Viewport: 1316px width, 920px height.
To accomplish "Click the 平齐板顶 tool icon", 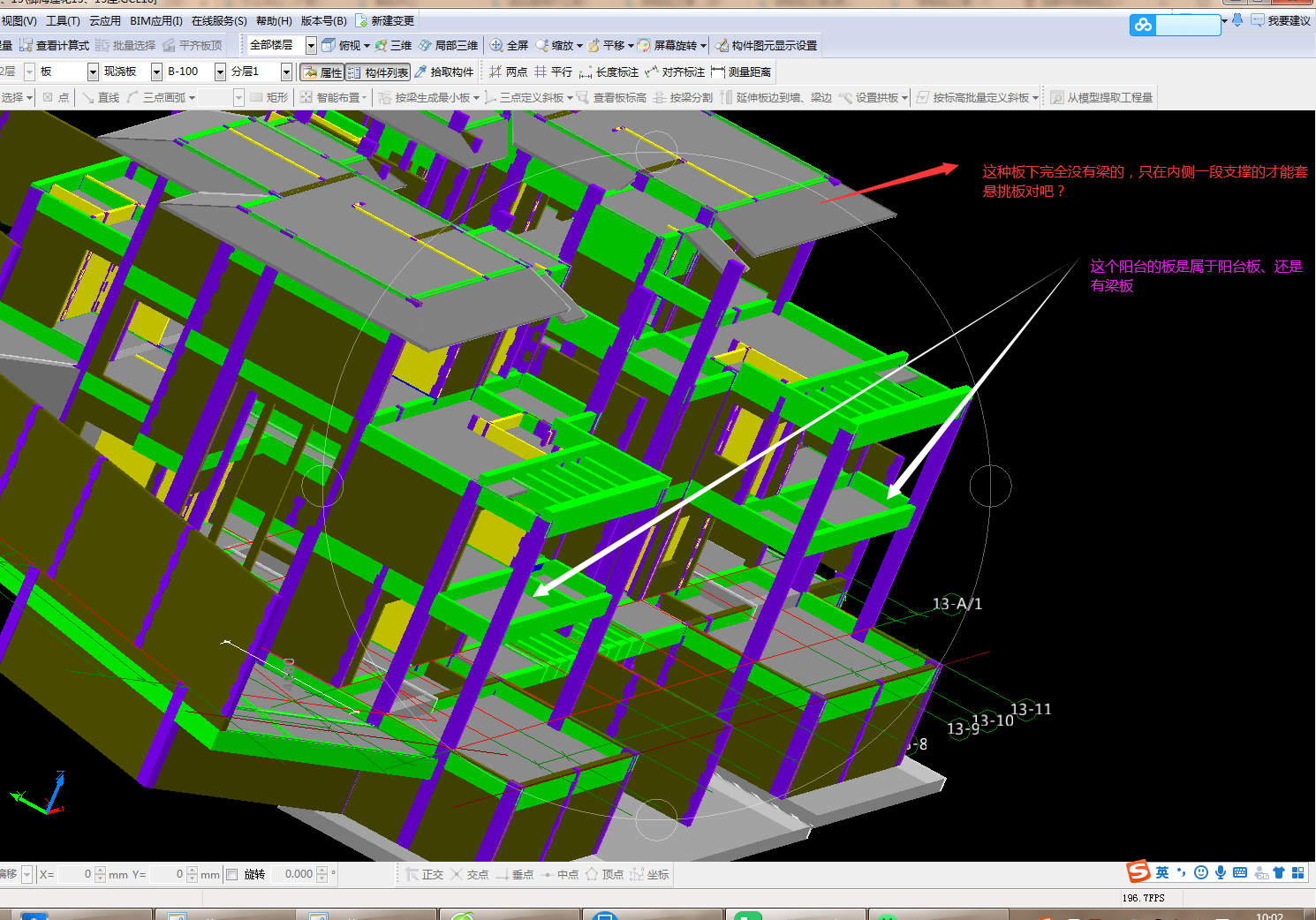I will (x=169, y=45).
